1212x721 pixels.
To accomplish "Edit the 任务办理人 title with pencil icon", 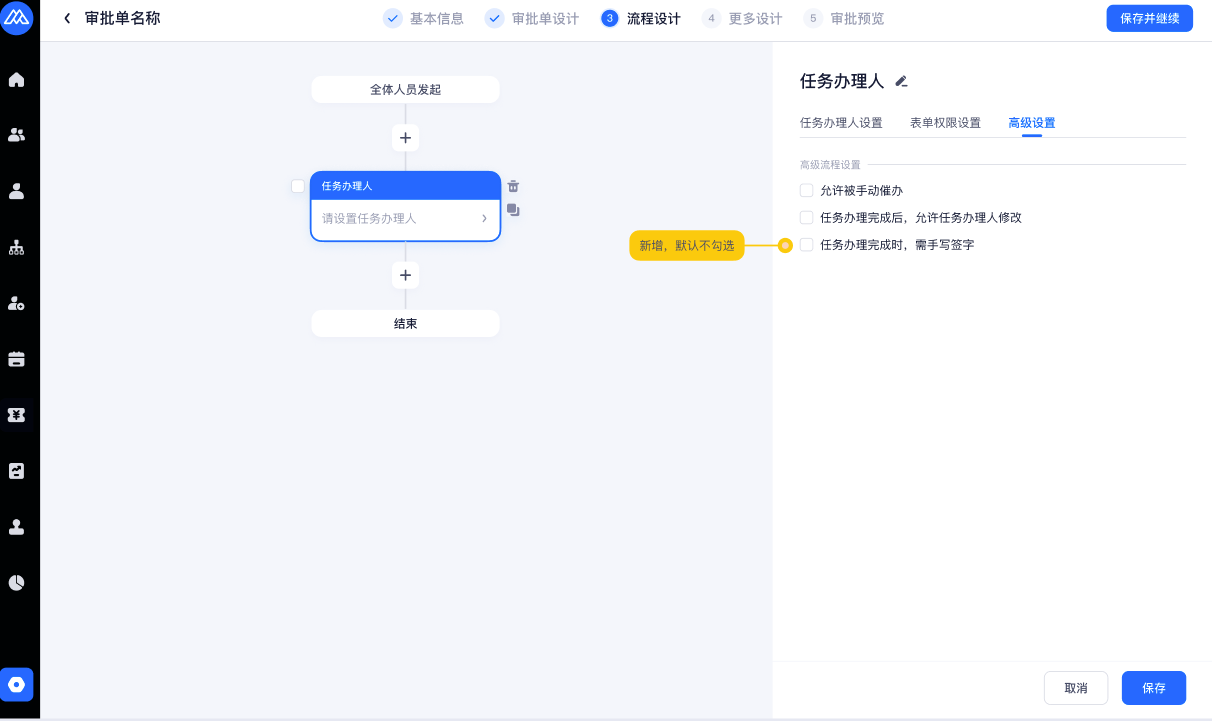I will [x=901, y=82].
